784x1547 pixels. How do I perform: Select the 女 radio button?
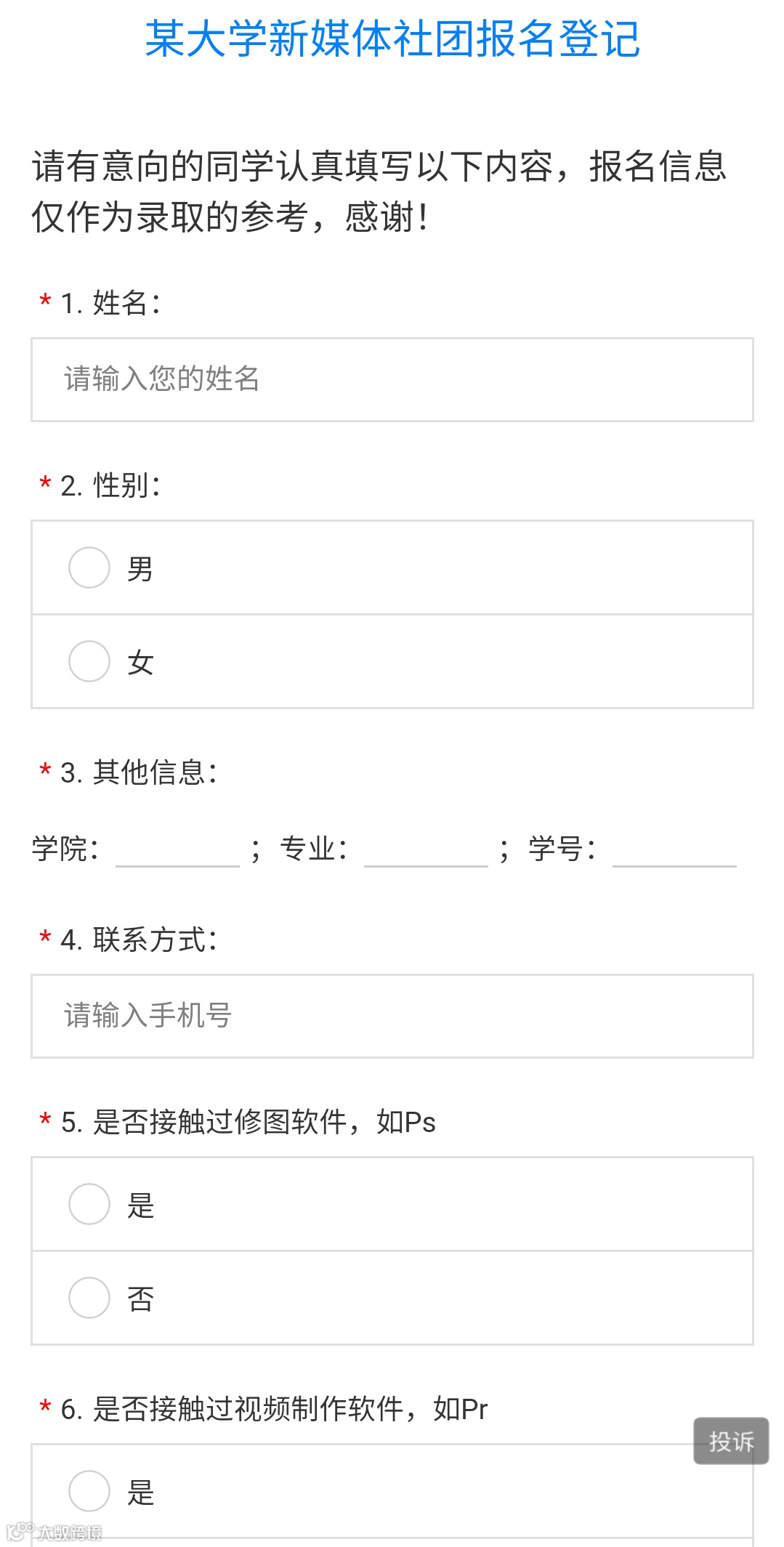(89, 661)
